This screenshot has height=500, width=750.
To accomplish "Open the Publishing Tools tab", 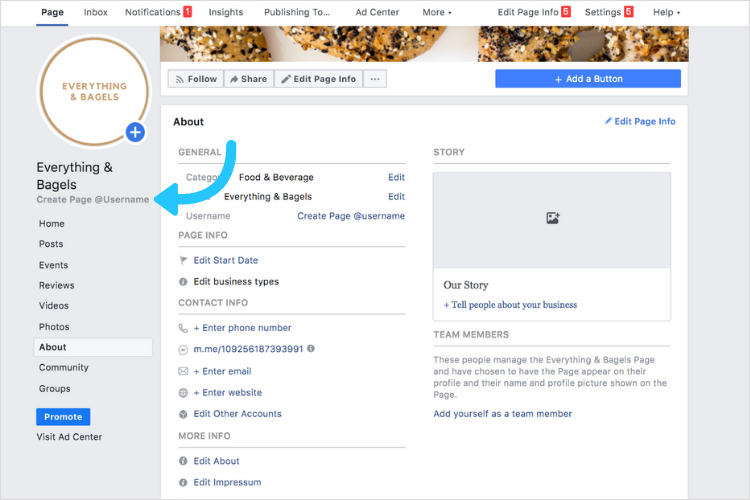I will click(297, 12).
